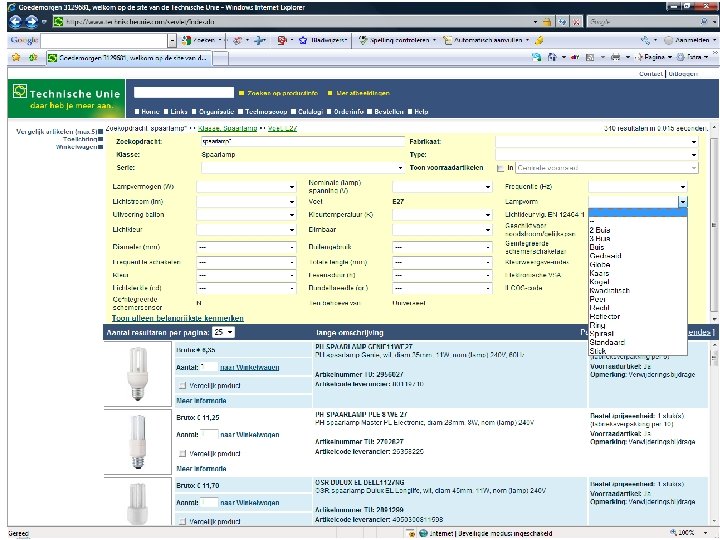The height and width of the screenshot is (540, 720).
Task: Select the Met afbeeldingen option
Action: pos(359,93)
